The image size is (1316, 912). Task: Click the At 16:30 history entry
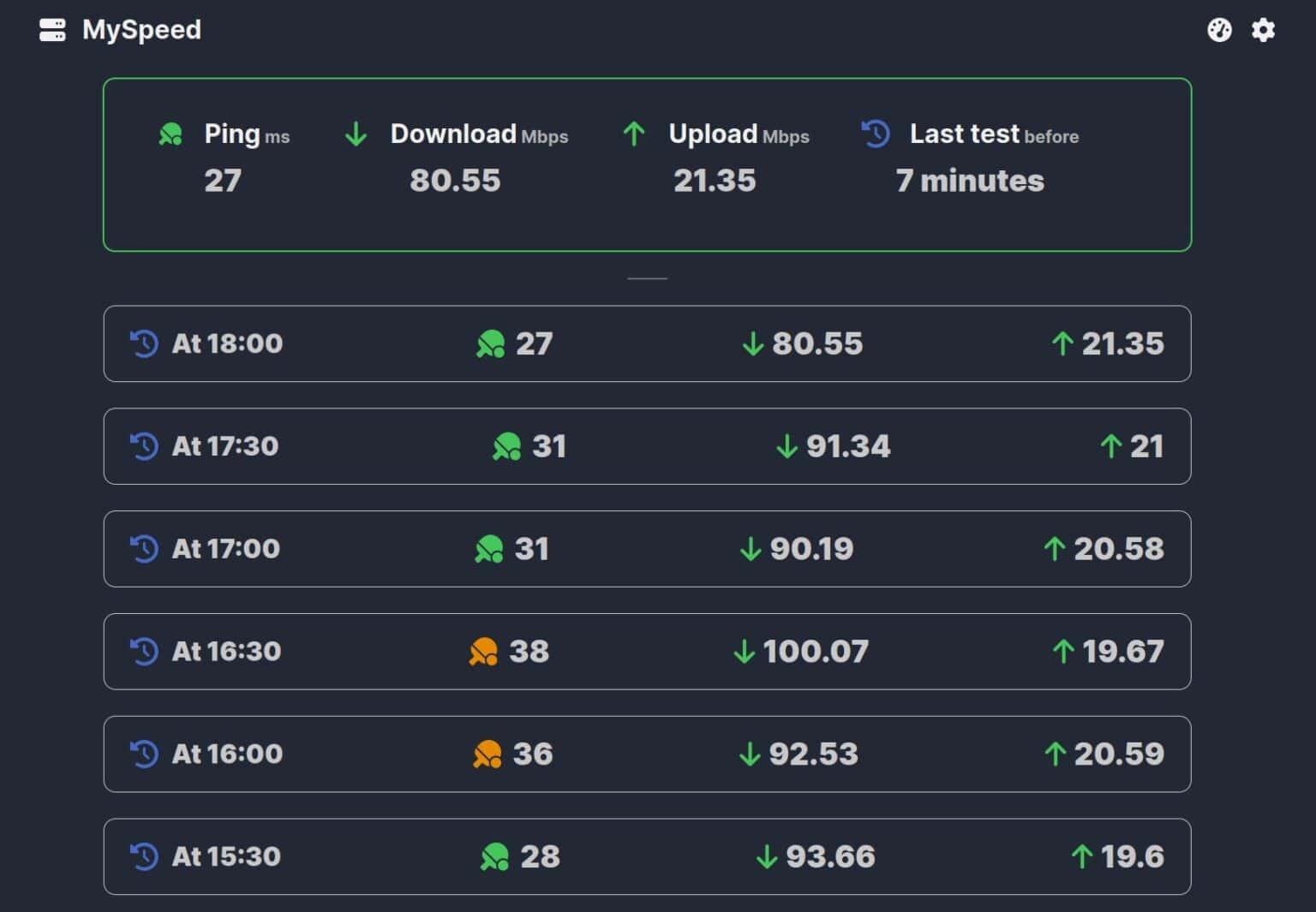[648, 652]
